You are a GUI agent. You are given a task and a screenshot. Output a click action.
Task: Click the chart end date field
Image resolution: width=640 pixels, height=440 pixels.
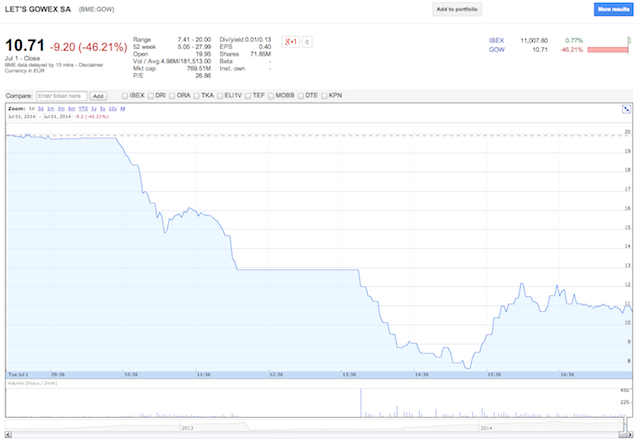tap(57, 116)
